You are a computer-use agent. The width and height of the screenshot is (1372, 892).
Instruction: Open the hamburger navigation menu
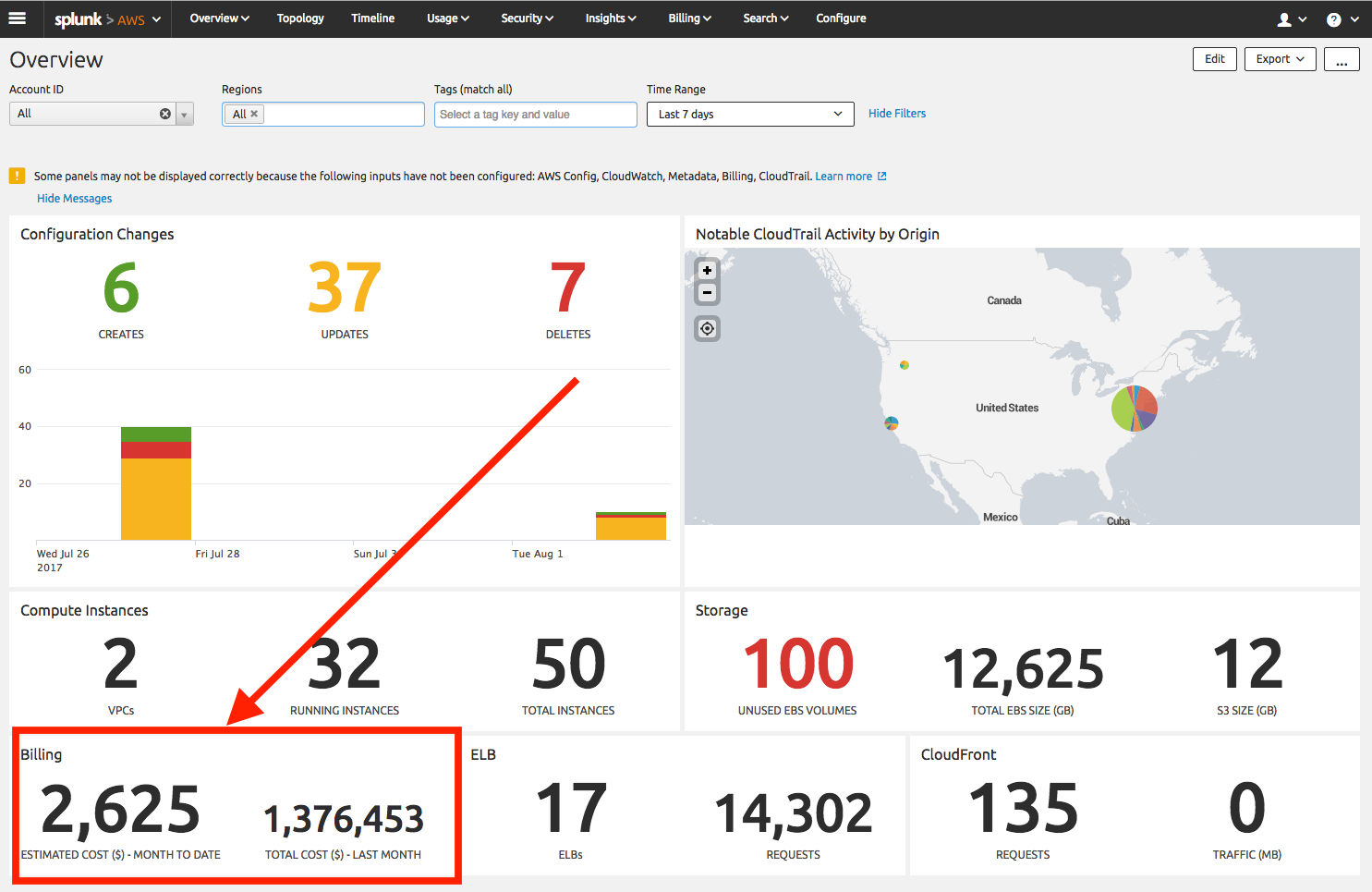[18, 18]
